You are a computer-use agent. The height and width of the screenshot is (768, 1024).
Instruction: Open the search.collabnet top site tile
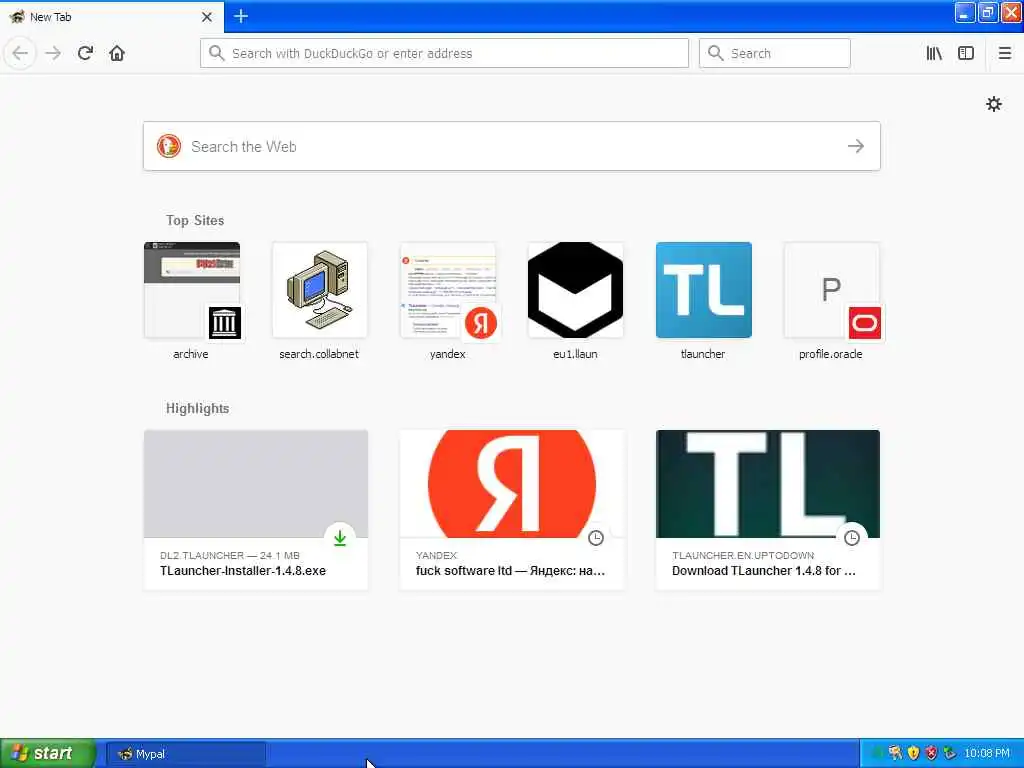[x=319, y=301]
